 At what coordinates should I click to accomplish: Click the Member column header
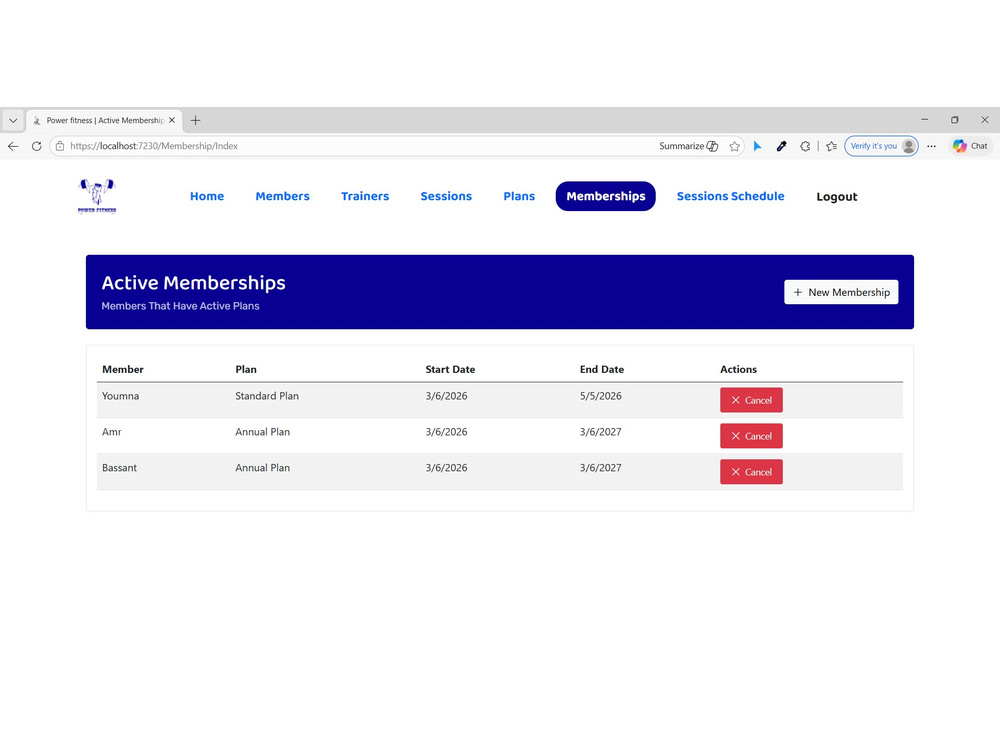(x=123, y=369)
